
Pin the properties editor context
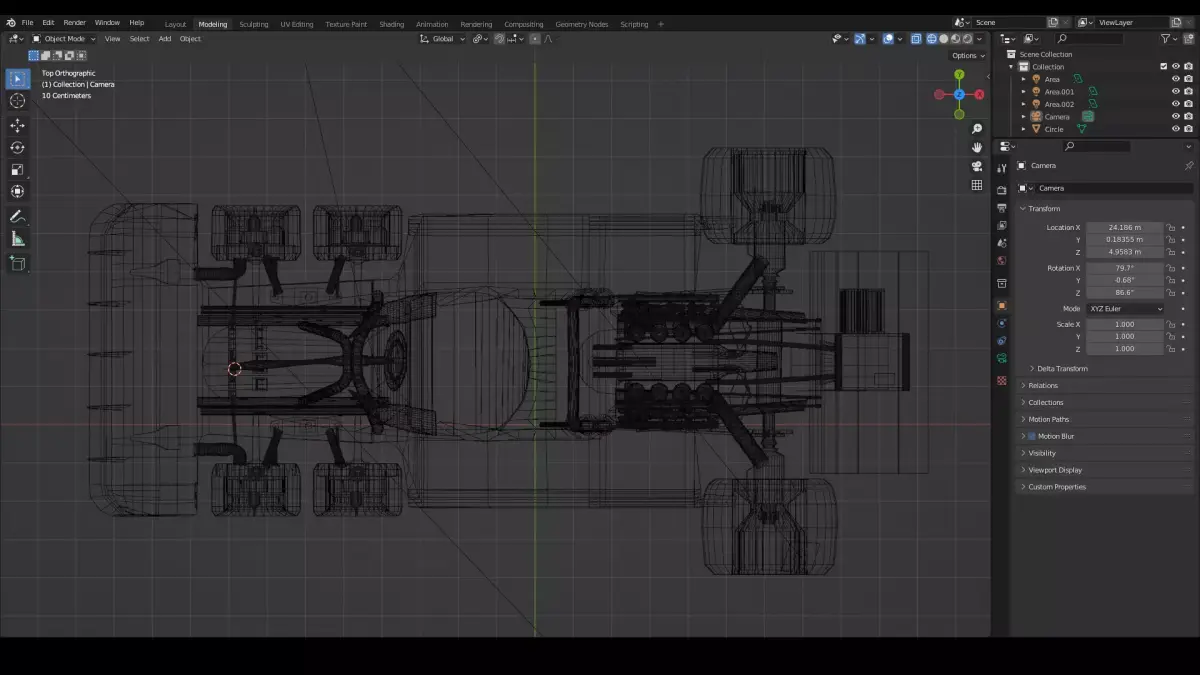point(1188,166)
